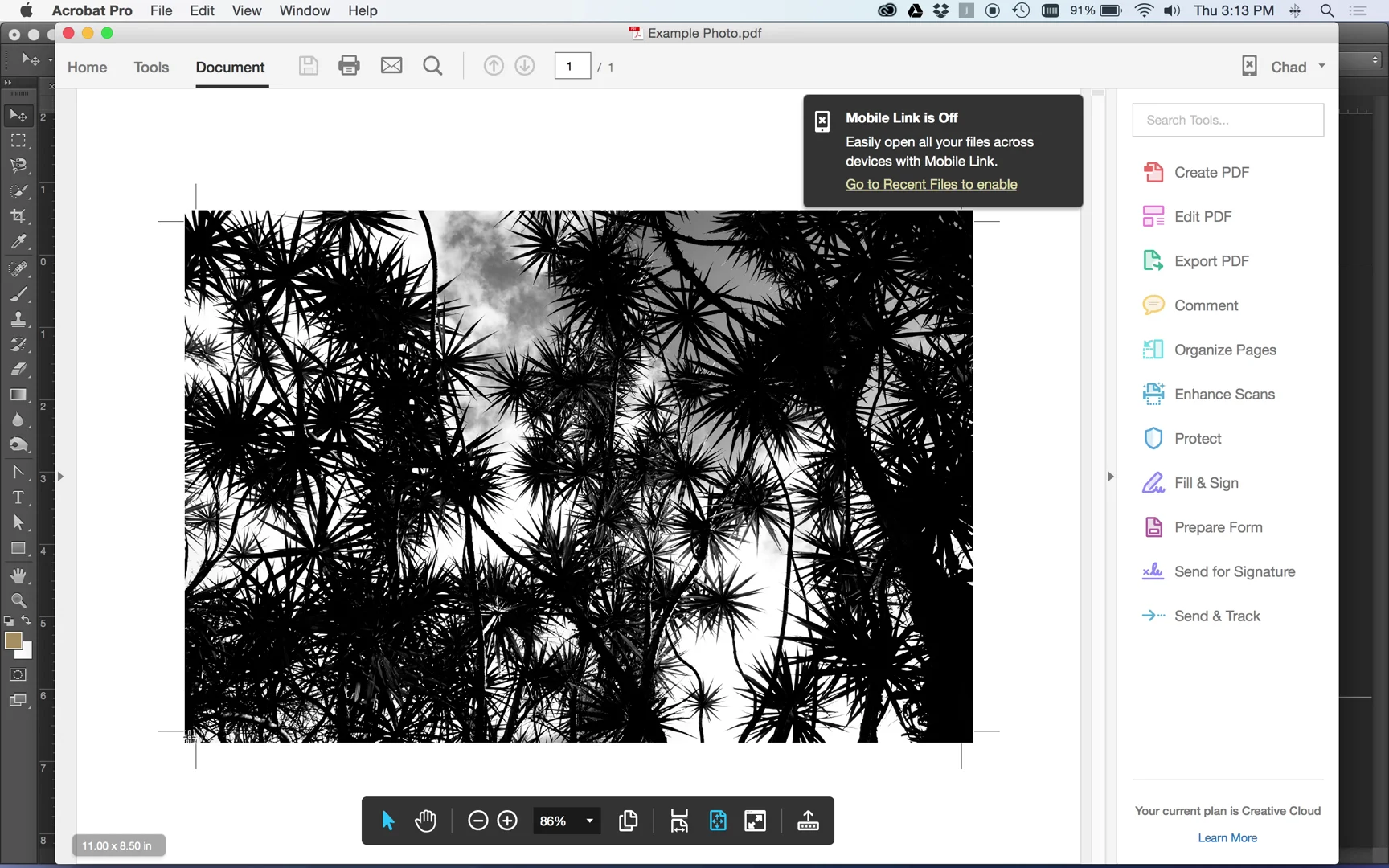This screenshot has height=868, width=1389.
Task: Click Go to Recent Files to enable
Action: (x=930, y=184)
